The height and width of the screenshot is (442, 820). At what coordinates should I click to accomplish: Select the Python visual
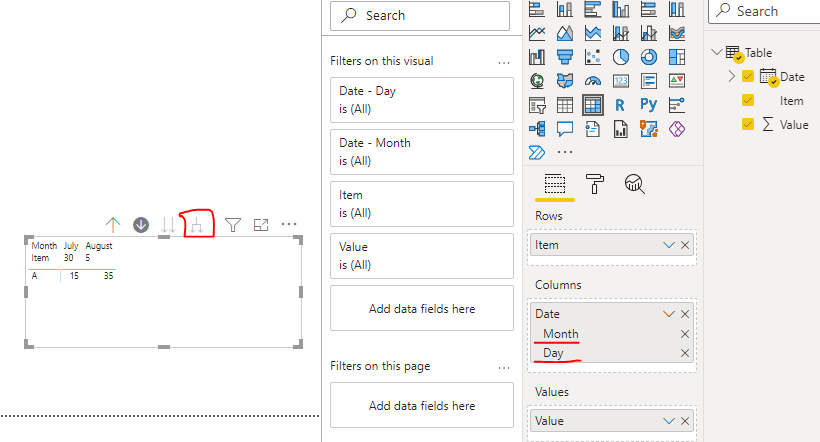tap(648, 105)
